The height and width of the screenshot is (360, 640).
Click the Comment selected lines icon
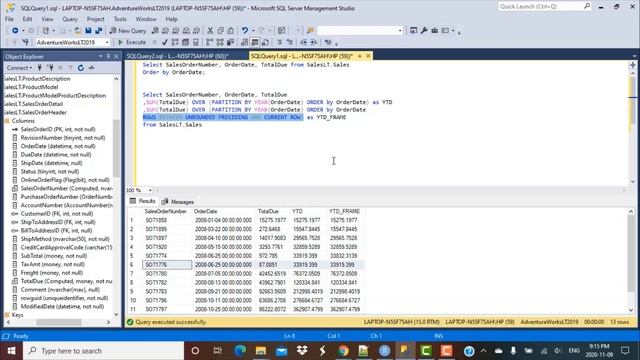click(280, 42)
